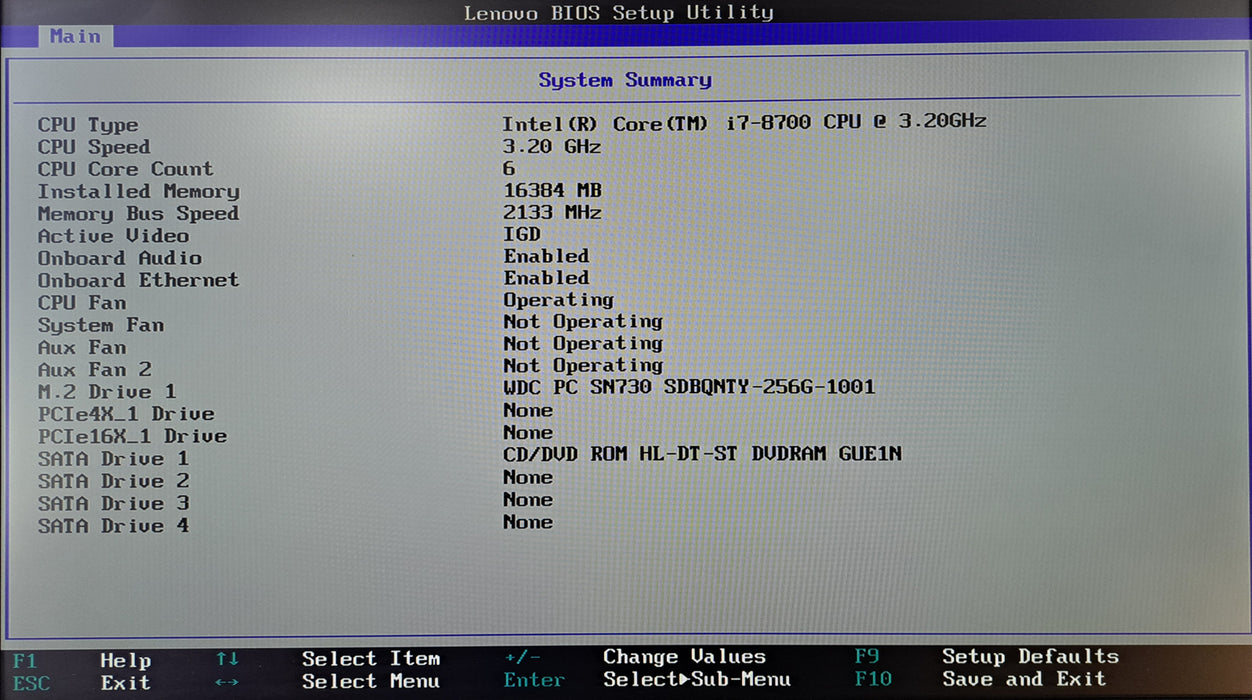Select the IGD value
1252x700 pixels.
coord(521,234)
